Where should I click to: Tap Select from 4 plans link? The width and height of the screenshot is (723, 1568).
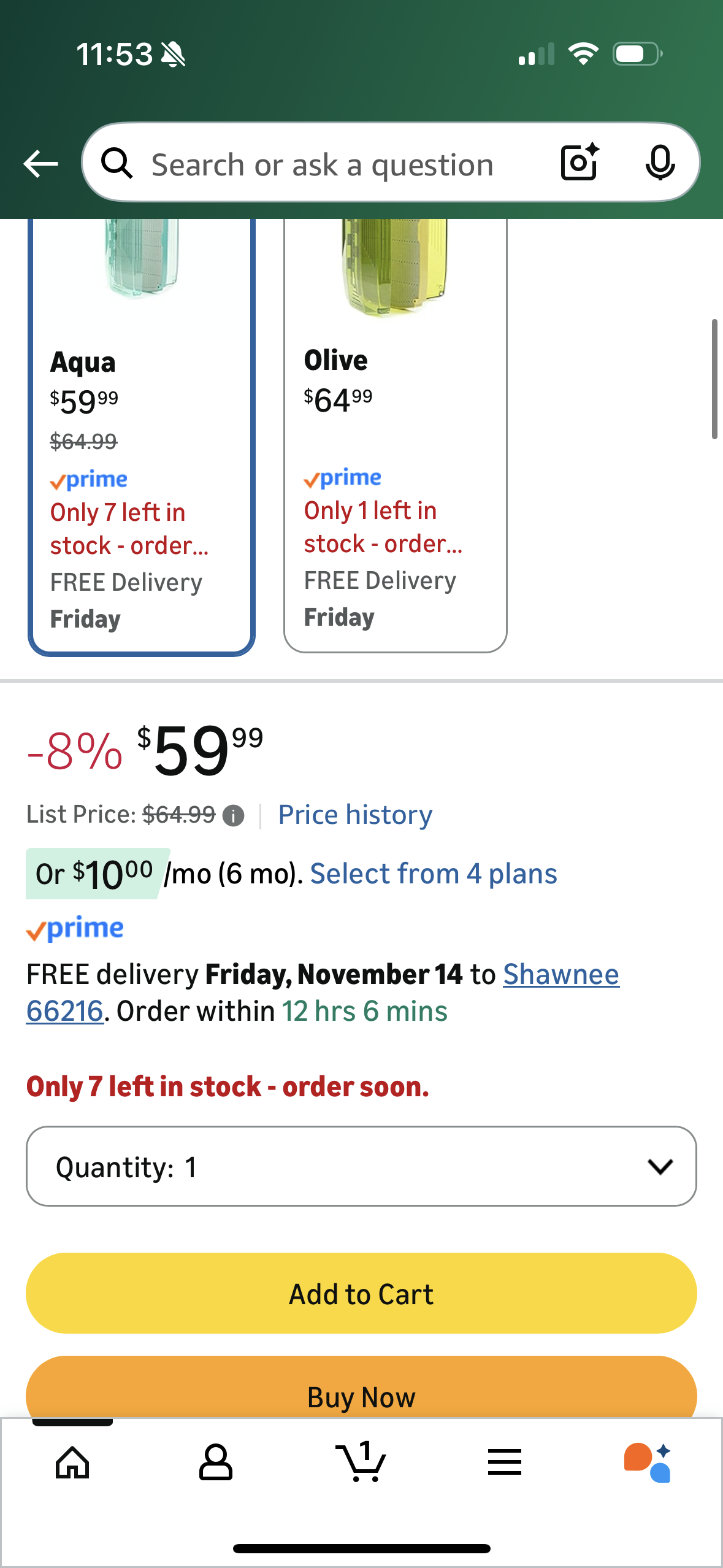pyautogui.click(x=434, y=874)
